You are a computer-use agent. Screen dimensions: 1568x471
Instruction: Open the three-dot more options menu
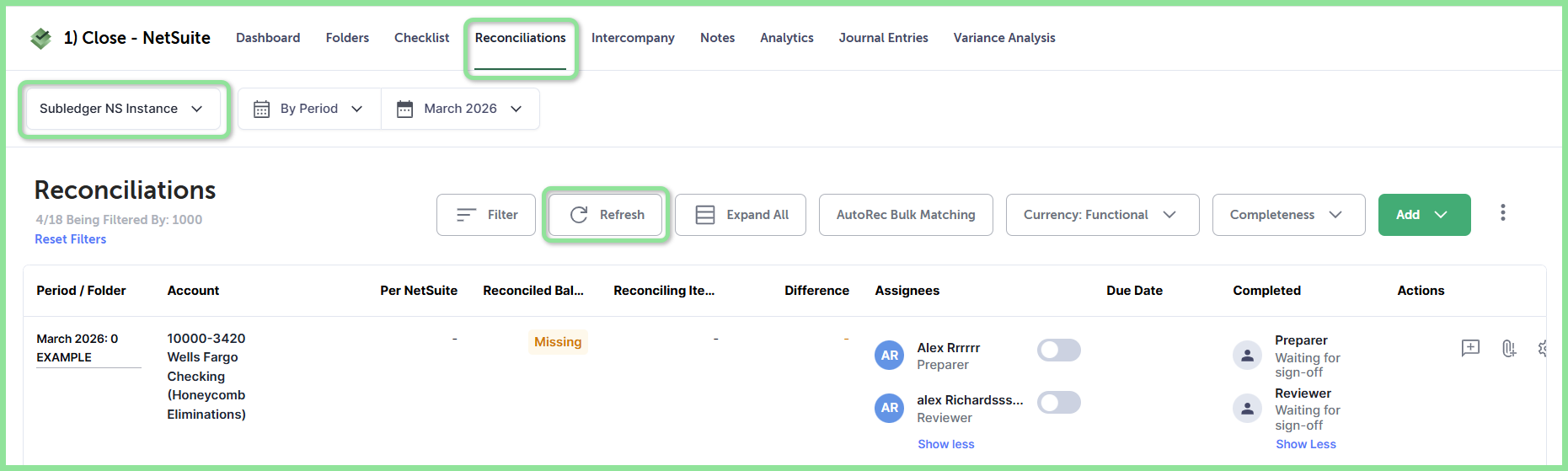tap(1502, 213)
